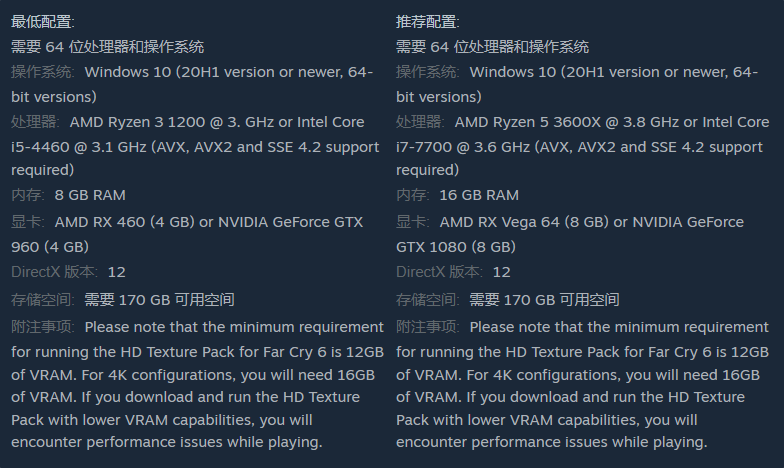Click the 8 GB RAM value
Viewport: 784px width, 469px height.
click(90, 195)
